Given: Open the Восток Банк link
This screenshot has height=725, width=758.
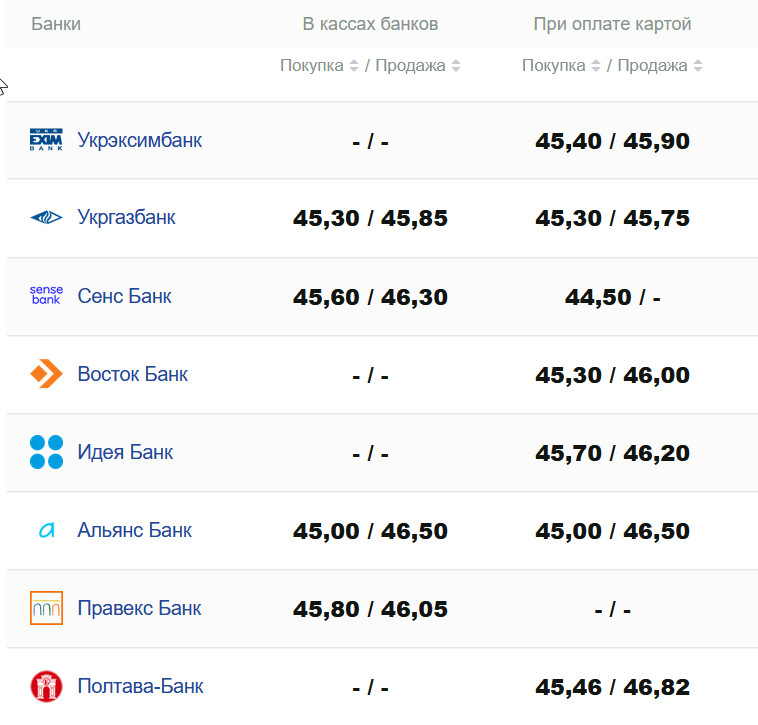Looking at the screenshot, I should coord(132,374).
